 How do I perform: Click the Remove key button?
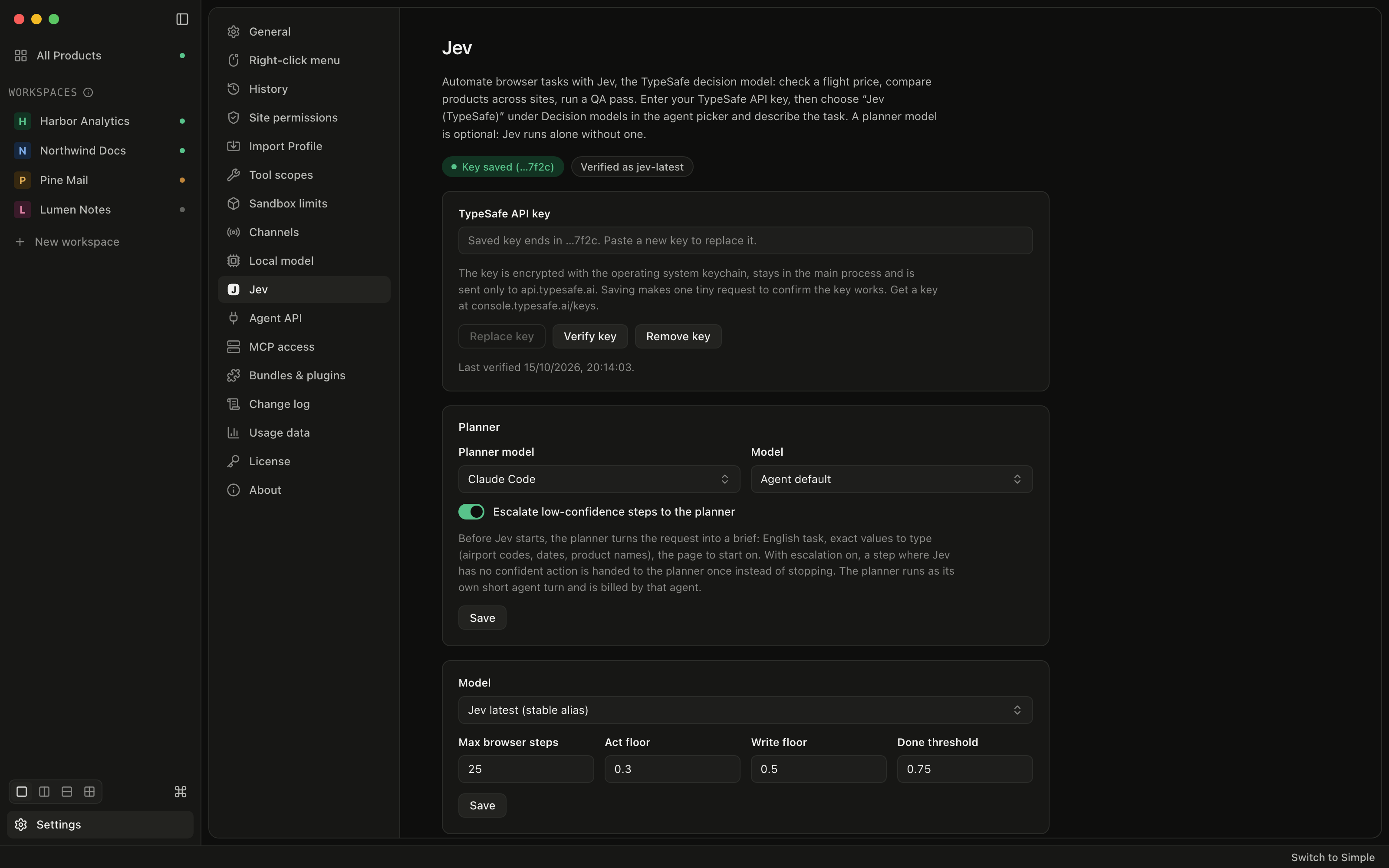[678, 336]
